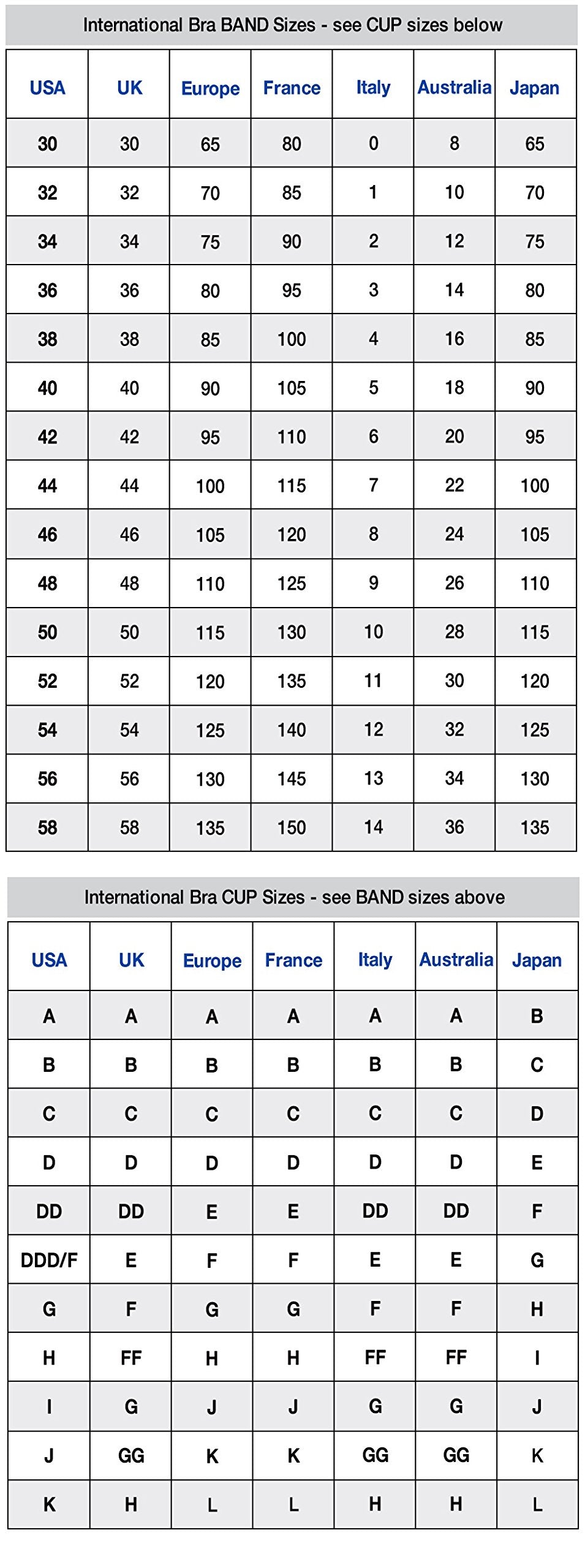
Task: Select USA band size 58 cell
Action: pyautogui.click(x=47, y=827)
